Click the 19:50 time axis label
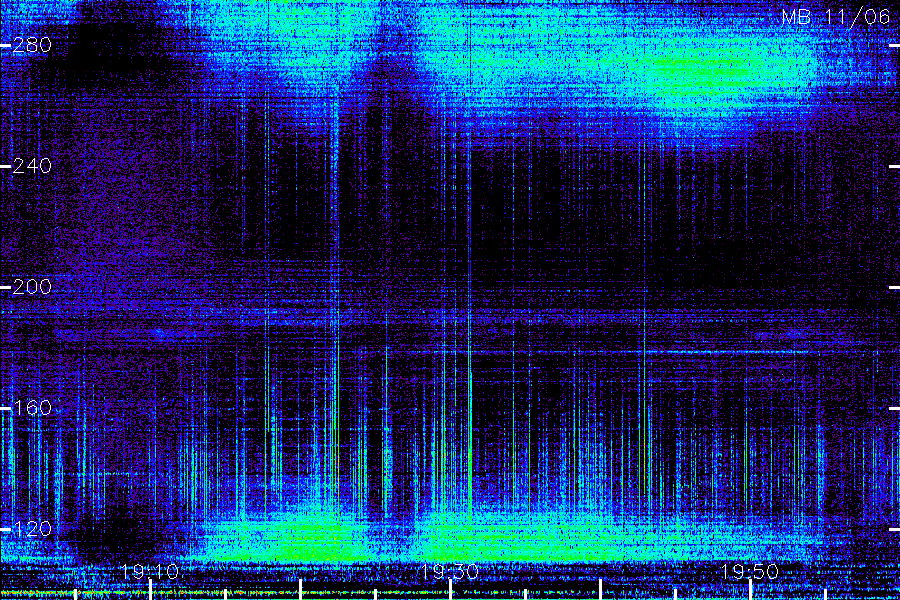This screenshot has width=900, height=600. click(x=749, y=572)
